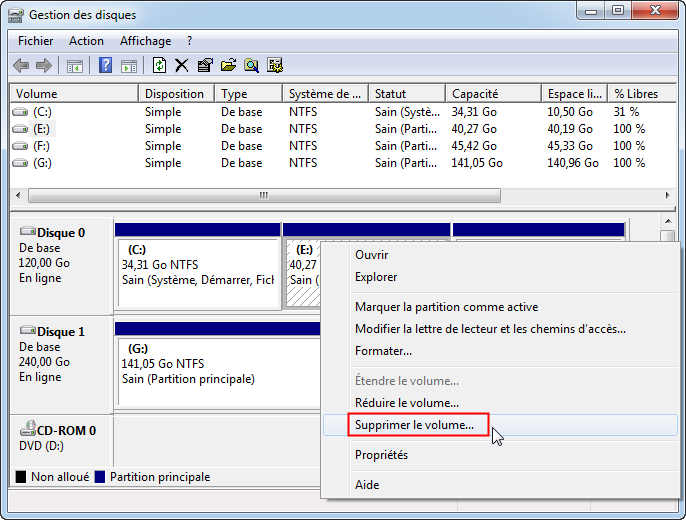This screenshot has width=686, height=520.
Task: Click the open folder toolbar icon
Action: [x=228, y=66]
